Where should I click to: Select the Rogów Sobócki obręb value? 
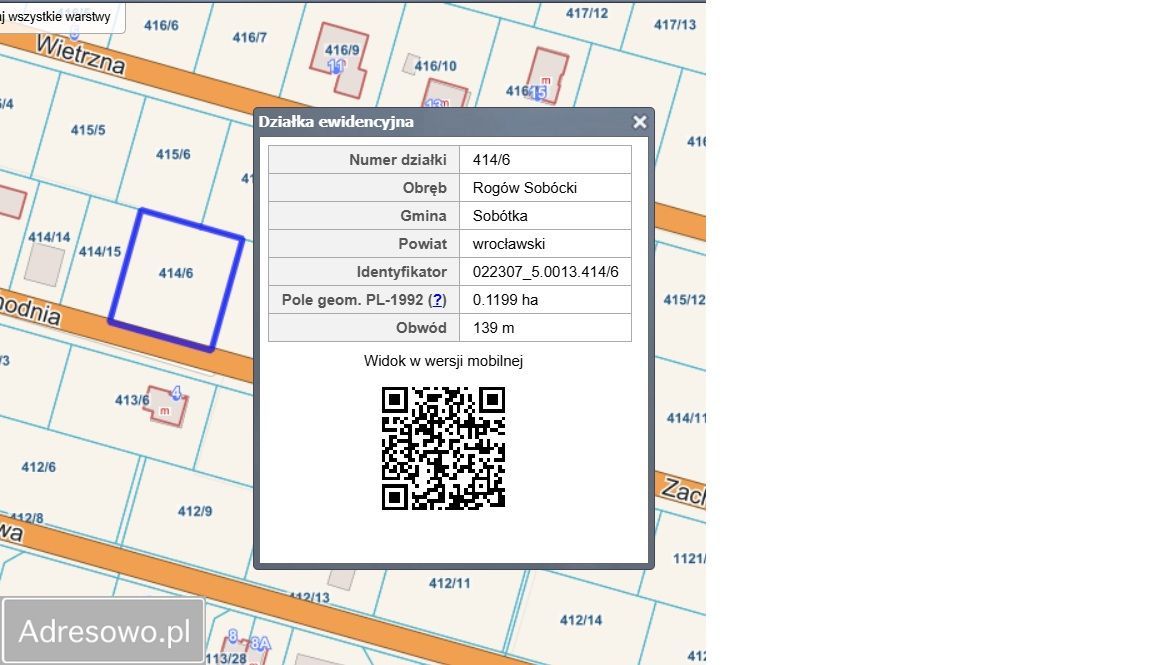525,187
